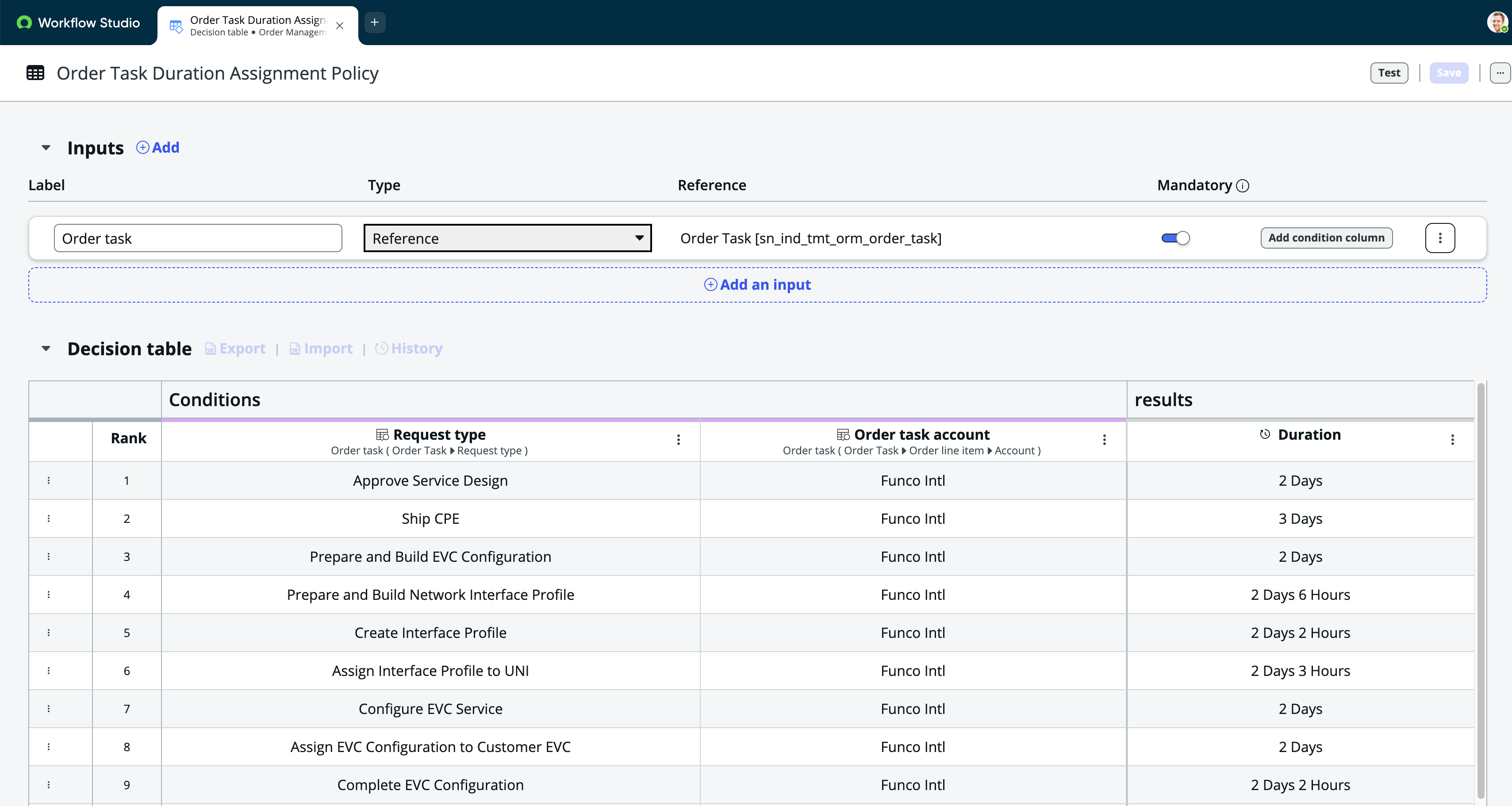Image resolution: width=1512 pixels, height=806 pixels.
Task: Open row menu for rank 2
Action: 49,518
